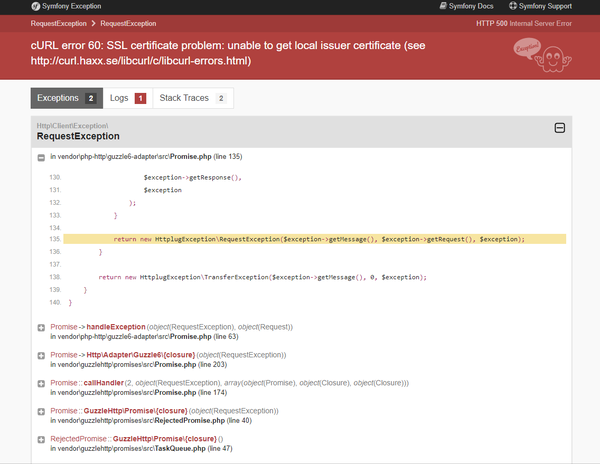600x464 pixels.
Task: Click the highlighted code line 135
Action: [x=315, y=239]
